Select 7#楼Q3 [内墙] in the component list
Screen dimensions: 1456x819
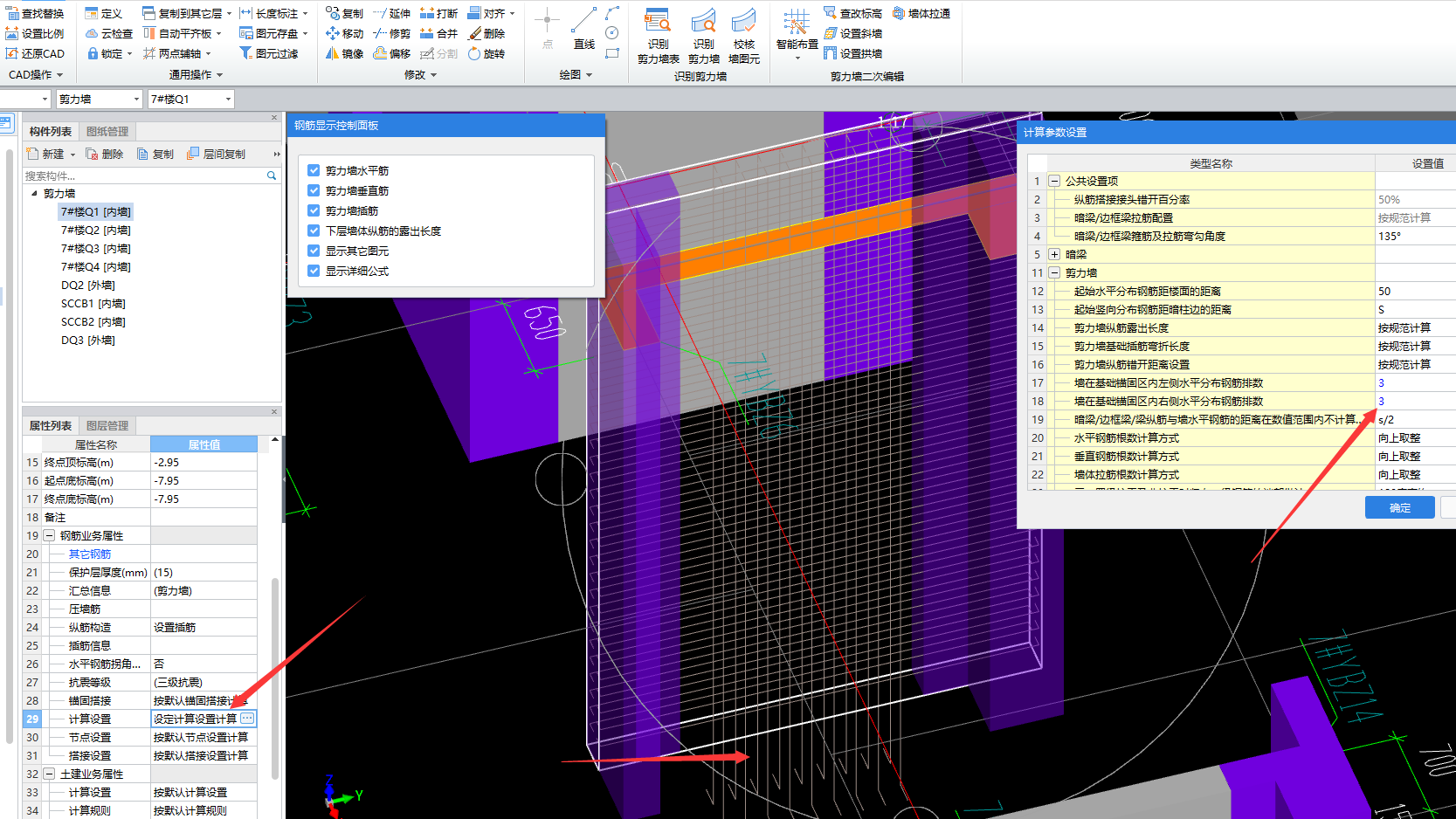(x=96, y=248)
